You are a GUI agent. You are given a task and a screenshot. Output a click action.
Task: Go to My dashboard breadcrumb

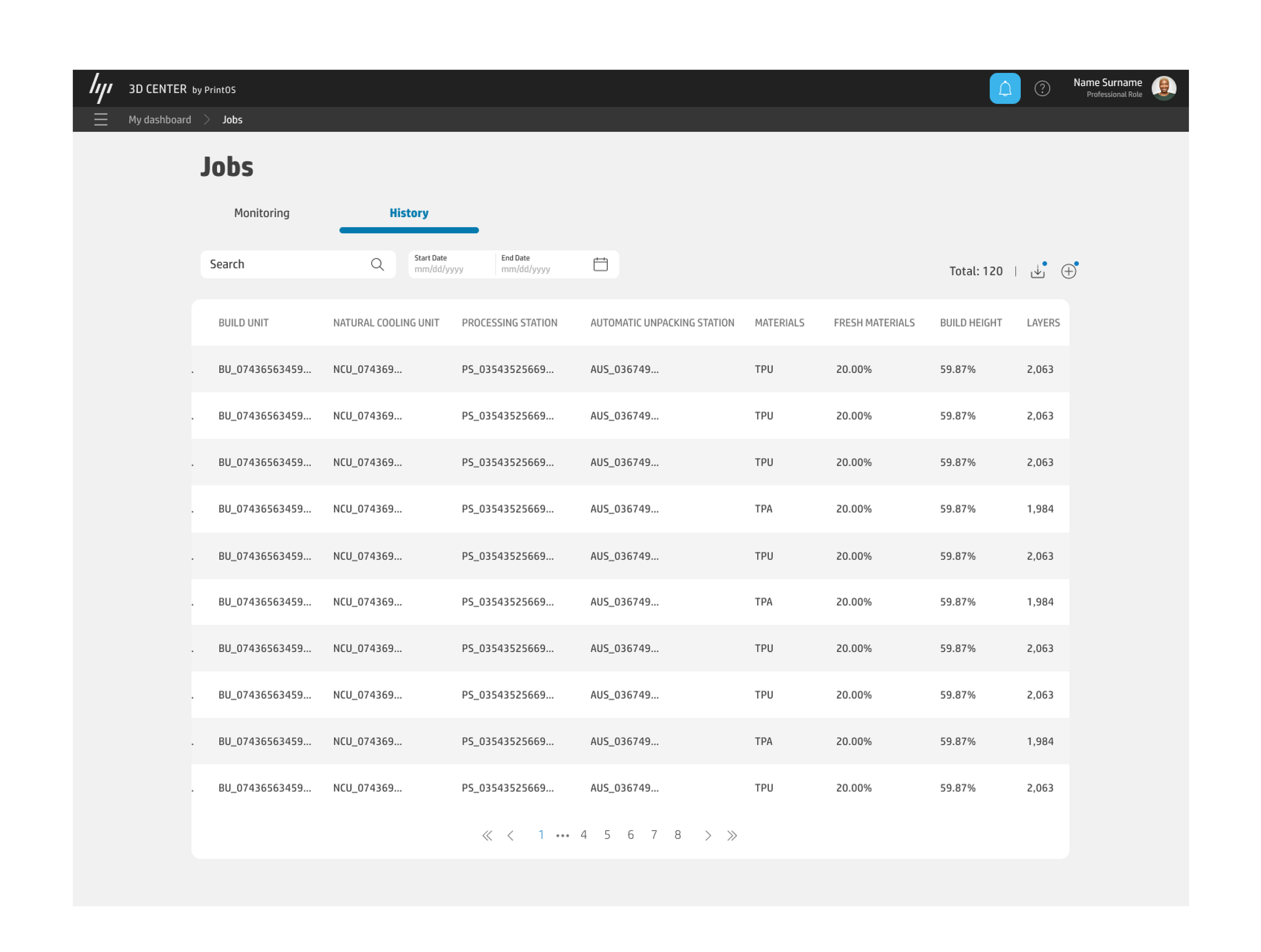(x=159, y=120)
